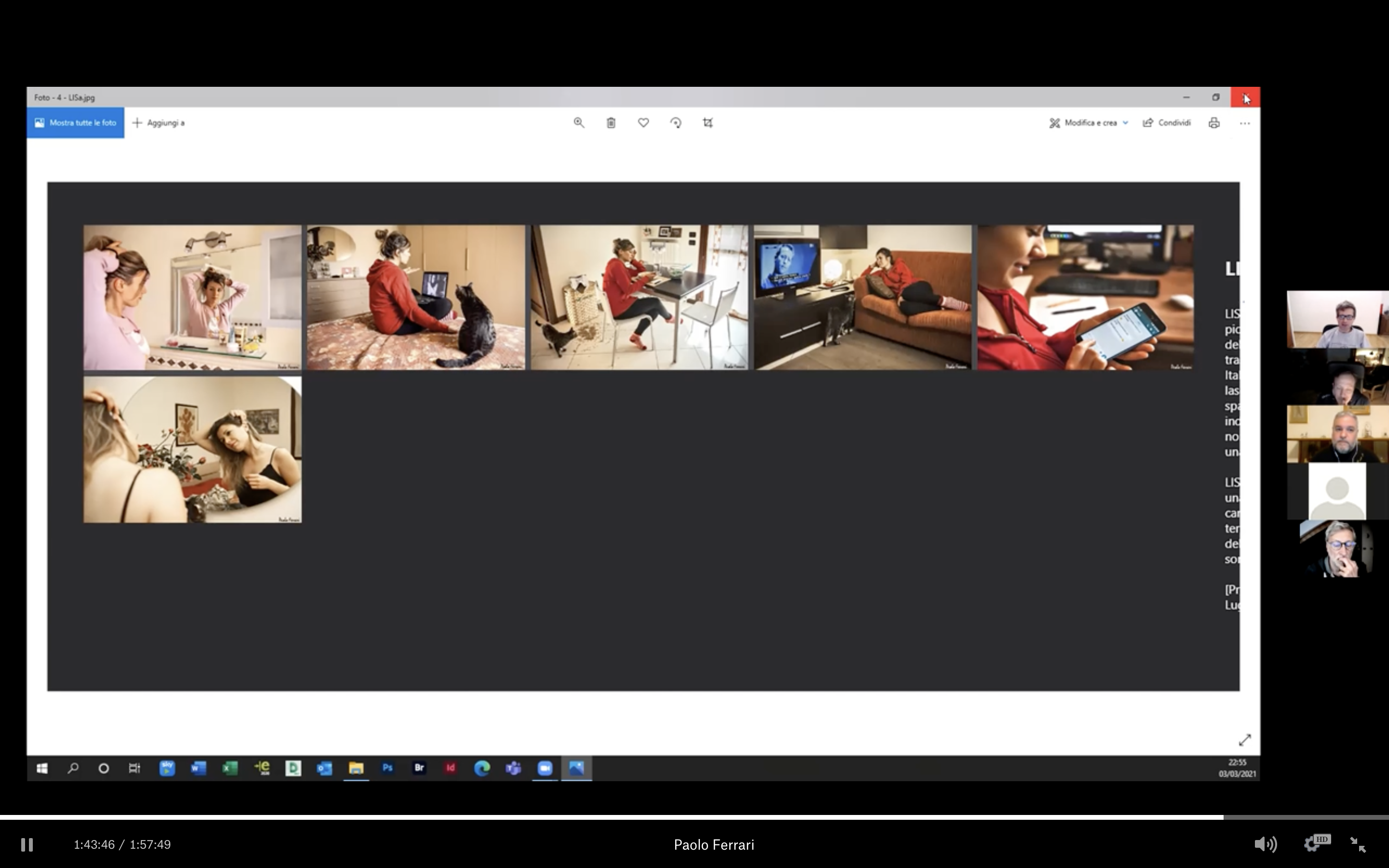The width and height of the screenshot is (1389, 868).
Task: Open taskbar search magnifier
Action: (73, 768)
